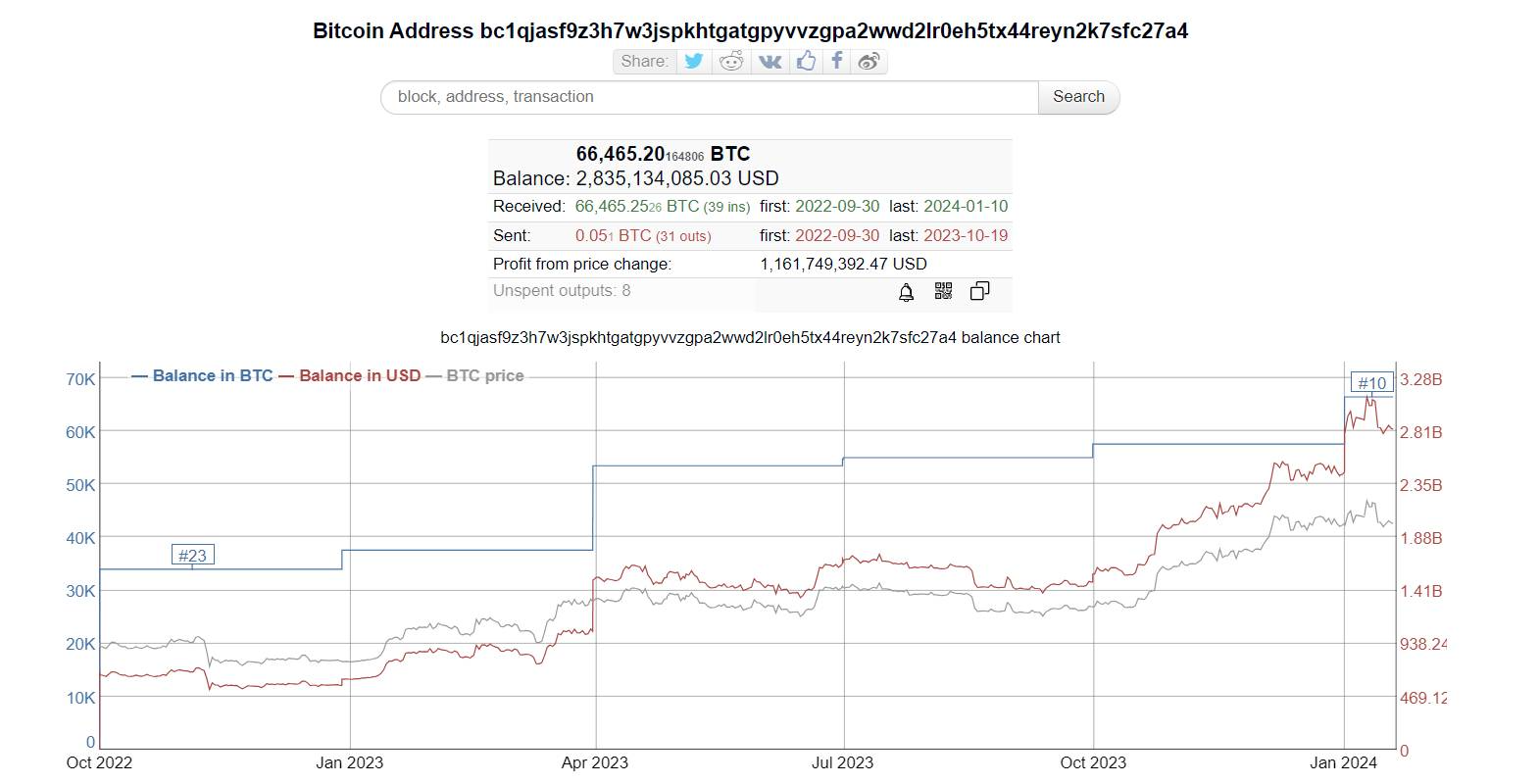This screenshot has height=784, width=1540.
Task: Copy the address with the copy icon
Action: click(x=979, y=291)
